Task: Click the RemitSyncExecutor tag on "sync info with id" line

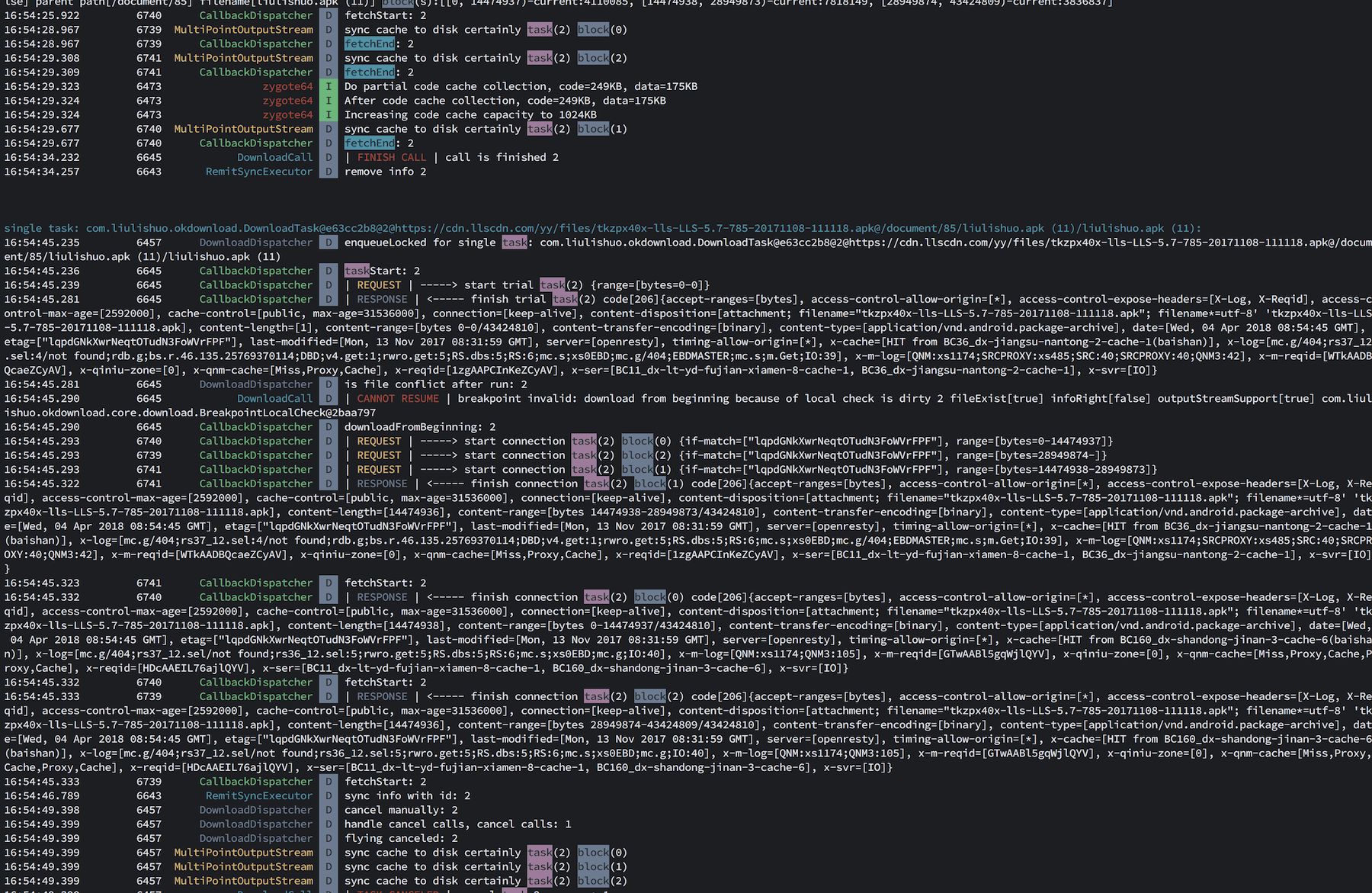Action: [x=258, y=795]
